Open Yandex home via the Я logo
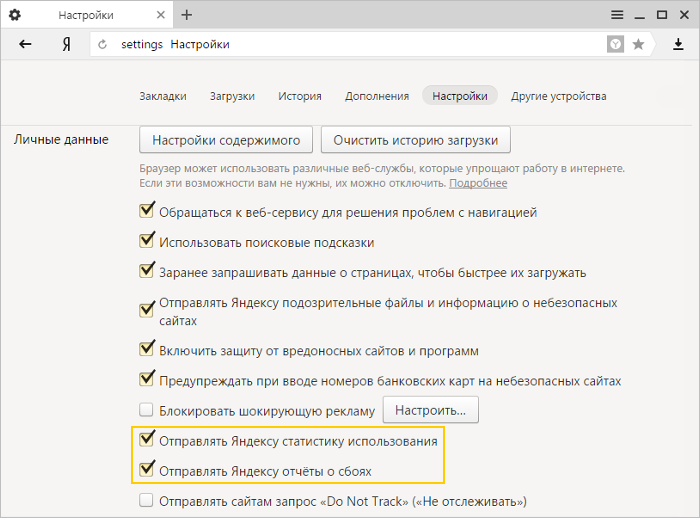The width and height of the screenshot is (700, 518). click(66, 45)
